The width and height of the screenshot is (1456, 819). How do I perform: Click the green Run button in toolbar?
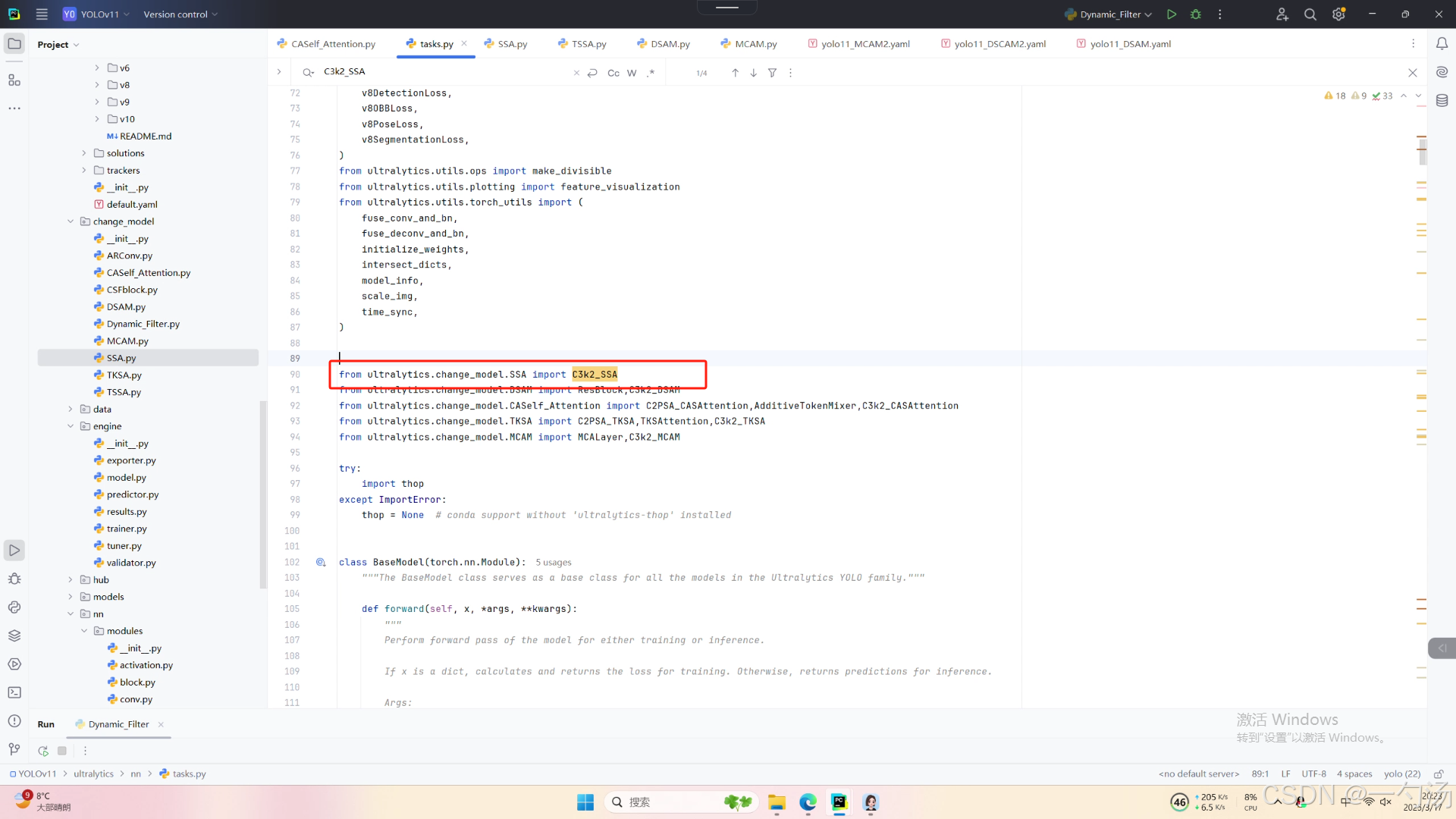(1172, 14)
